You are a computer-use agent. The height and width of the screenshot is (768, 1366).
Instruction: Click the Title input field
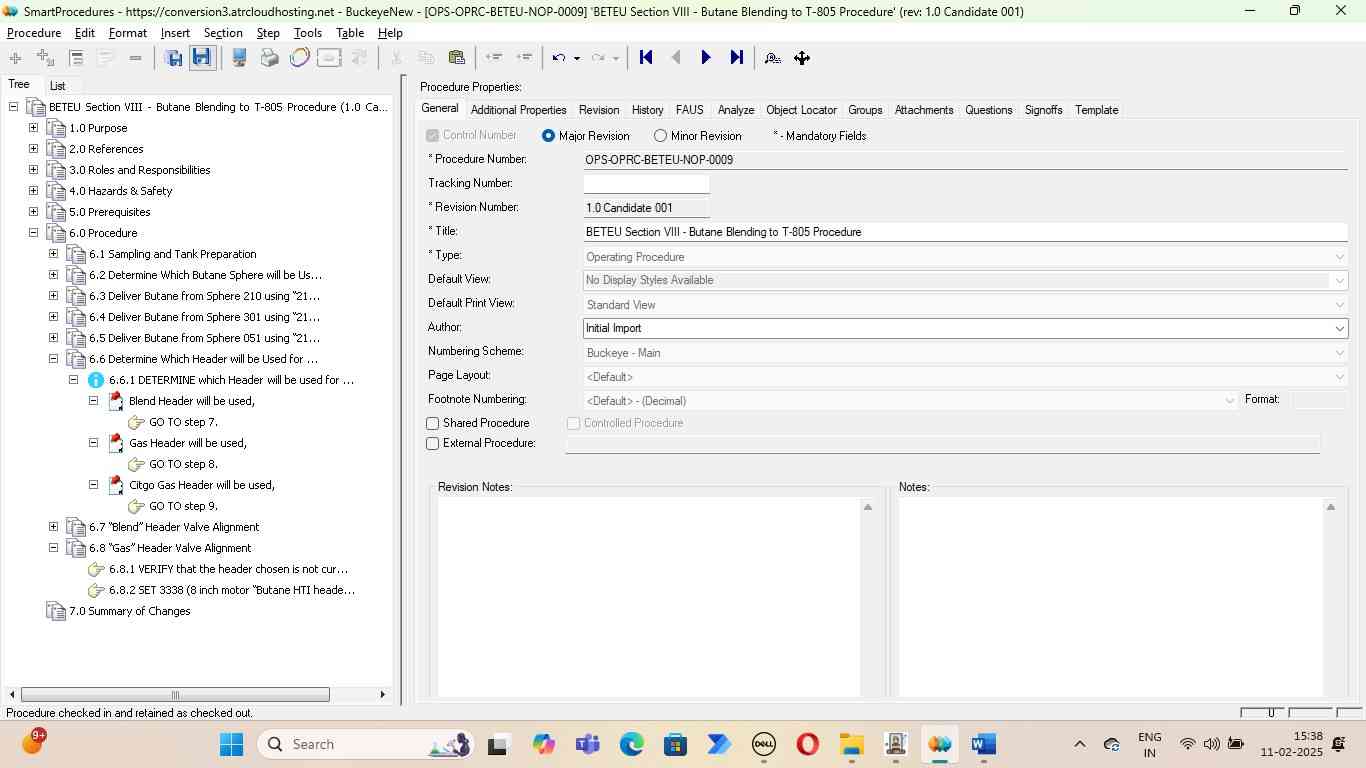click(966, 232)
